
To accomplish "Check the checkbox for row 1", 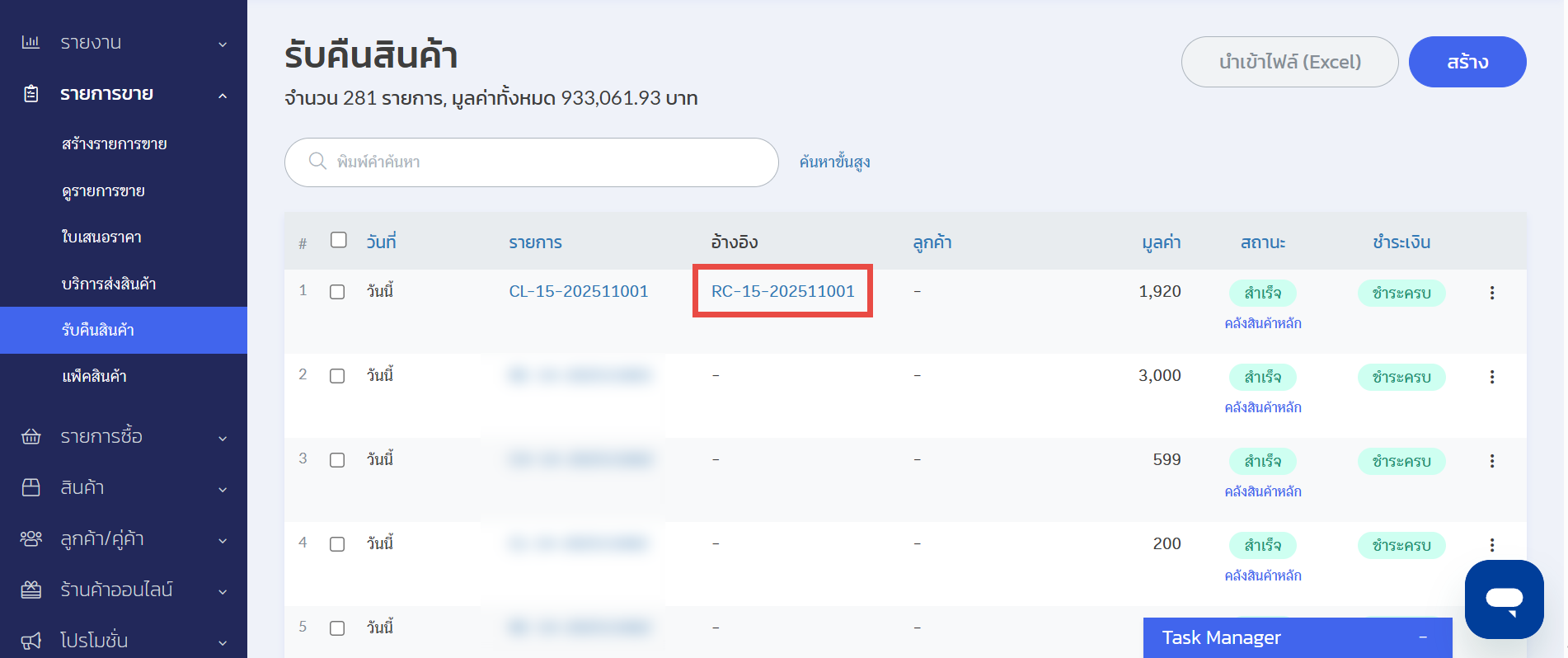I will coord(337,292).
